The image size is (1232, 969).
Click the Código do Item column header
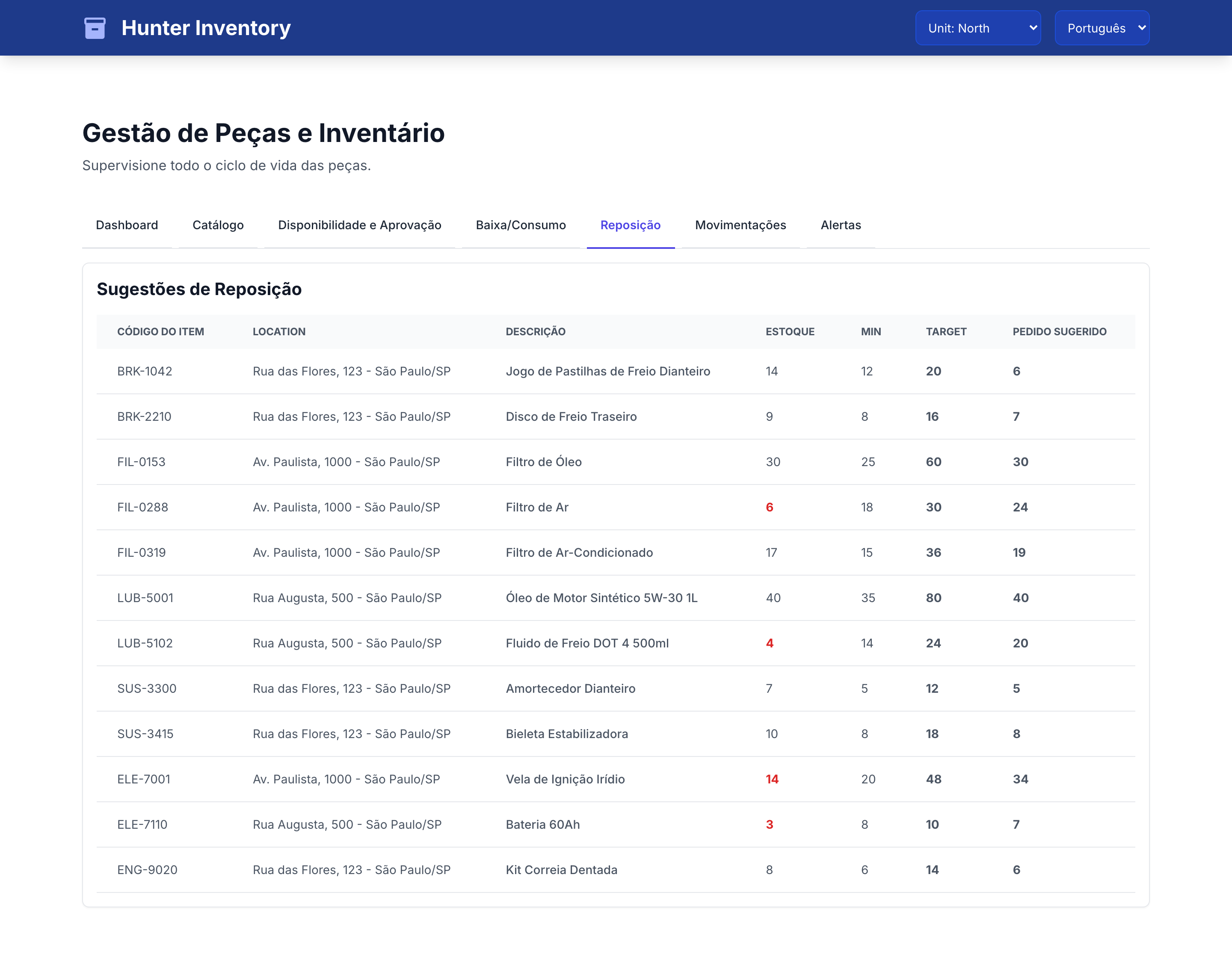[160, 331]
